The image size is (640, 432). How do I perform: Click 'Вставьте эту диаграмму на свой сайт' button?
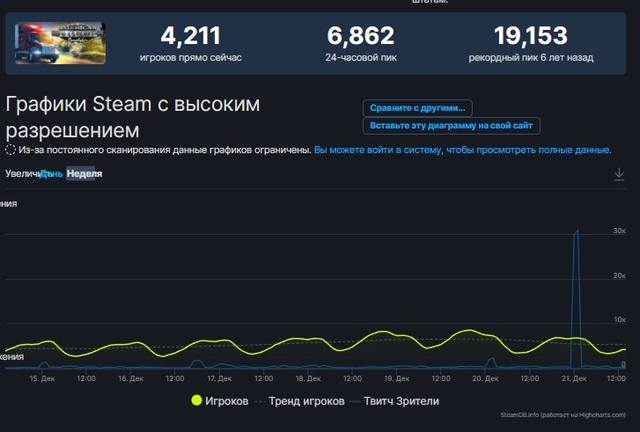451,126
